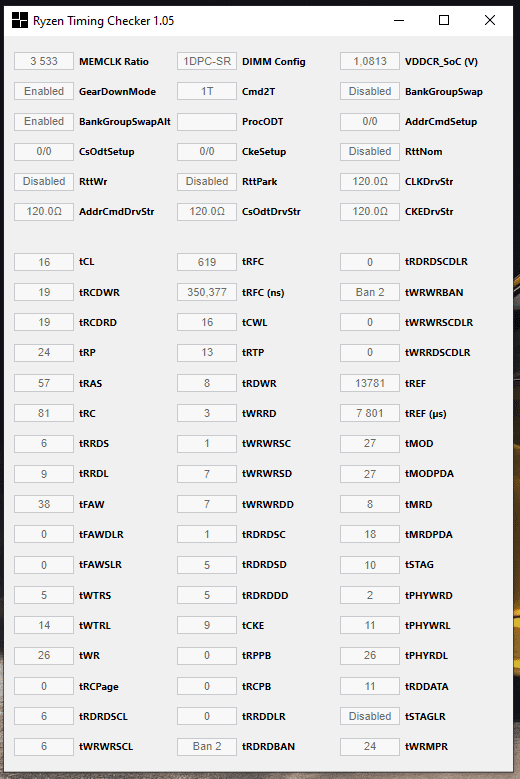
Task: Click the tRFC (ns) field showing 350,377
Action: click(207, 292)
